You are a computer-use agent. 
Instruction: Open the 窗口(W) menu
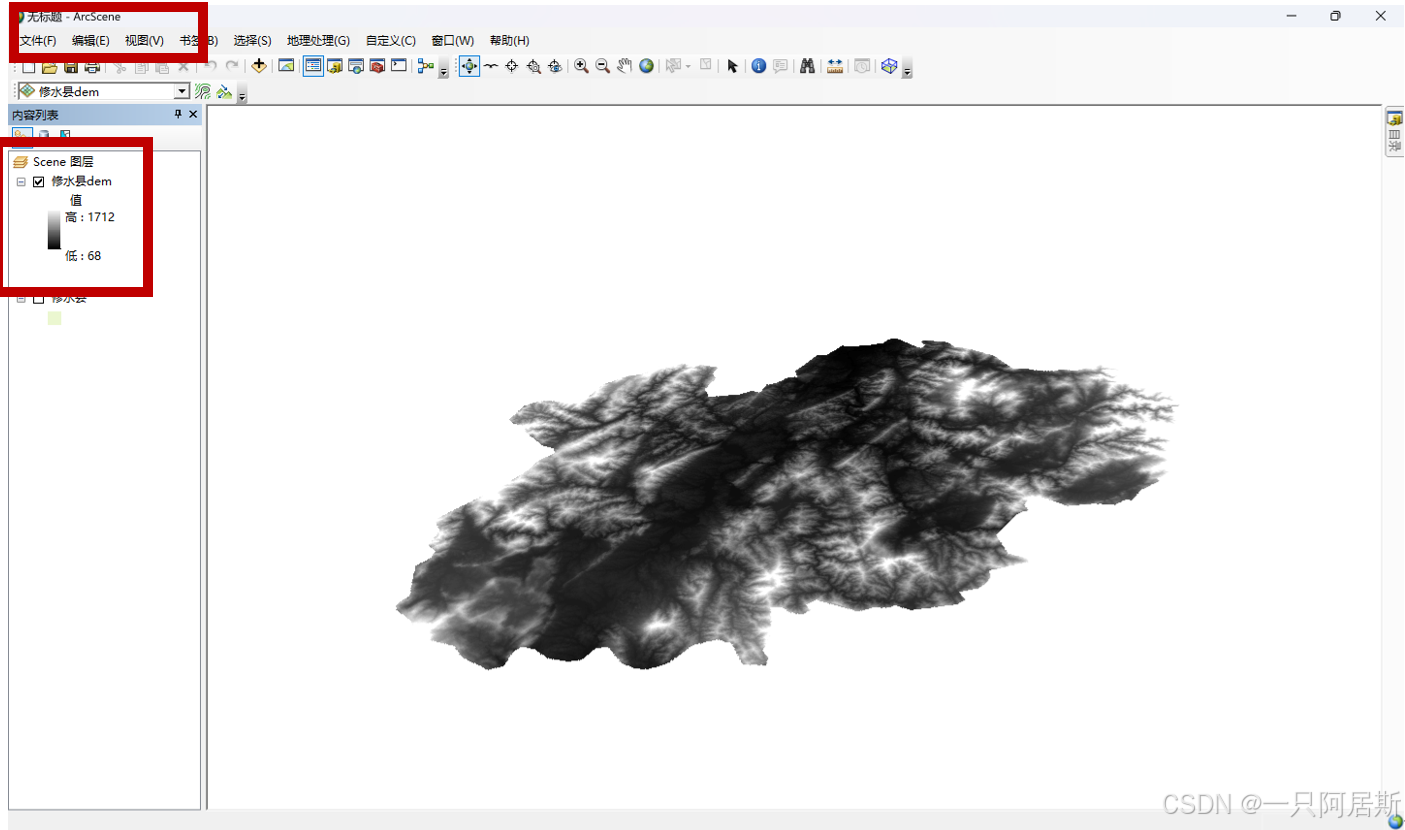(x=452, y=41)
